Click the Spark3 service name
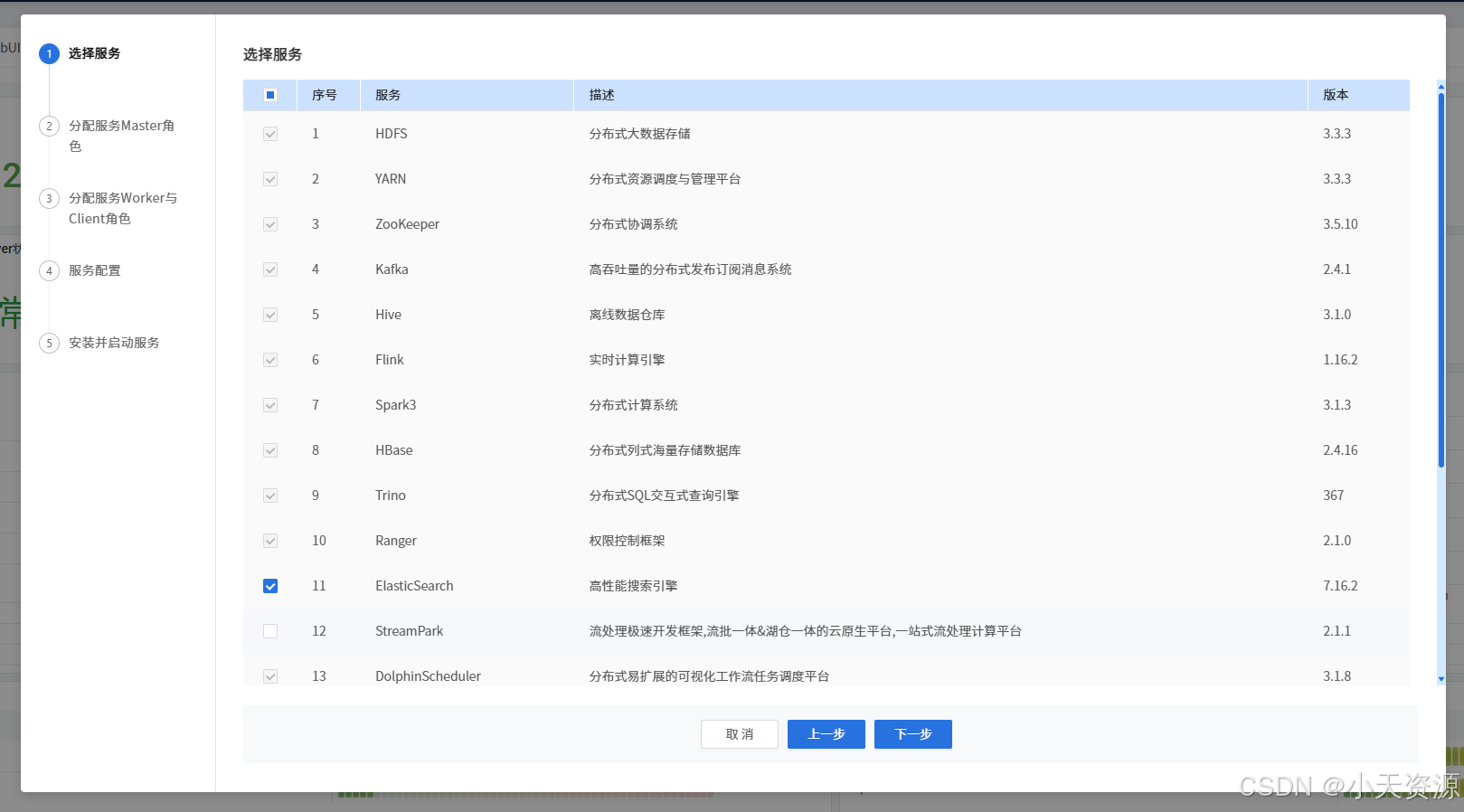Image resolution: width=1464 pixels, height=812 pixels. coord(396,405)
